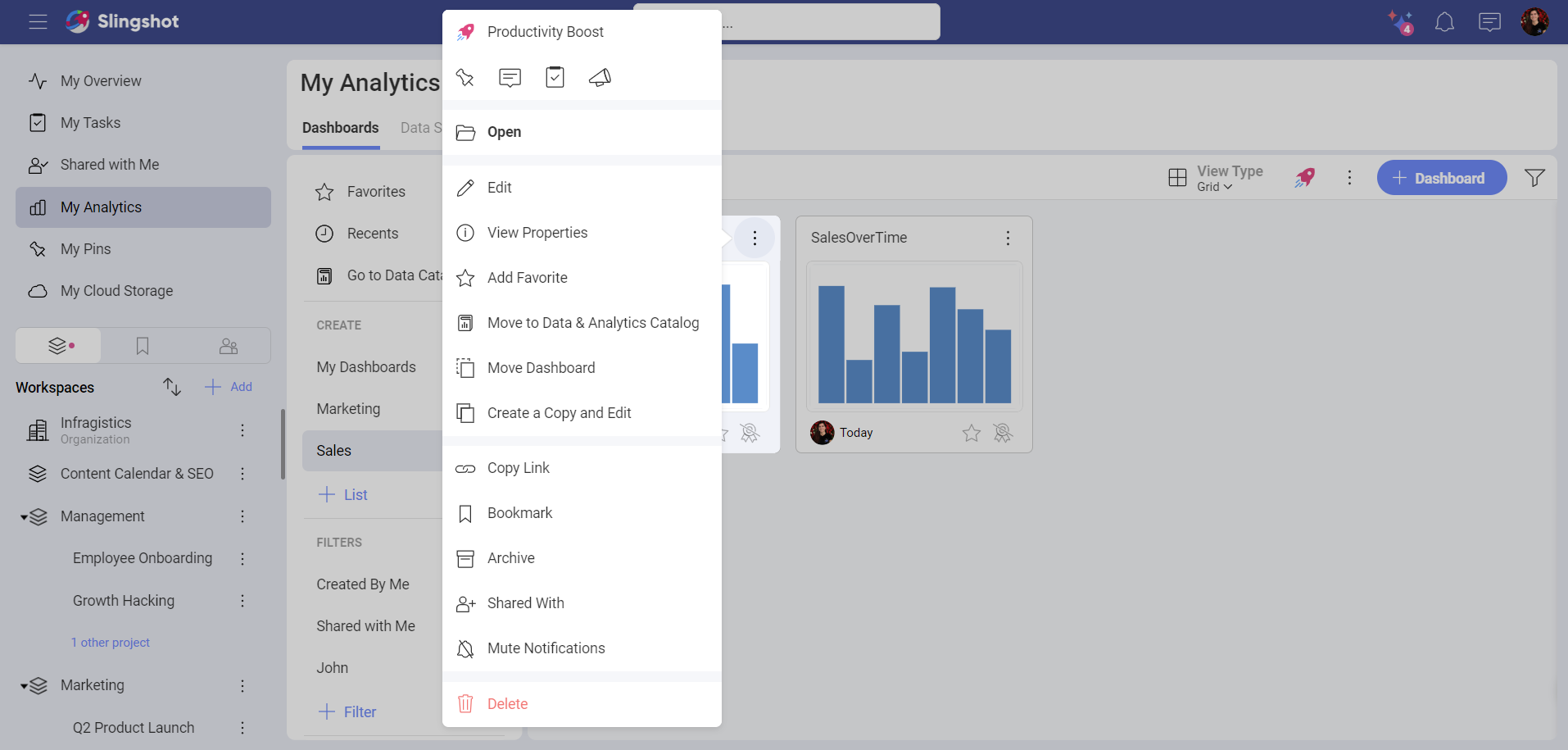The height and width of the screenshot is (750, 1568).
Task: Select the workspaces layers tab icon
Action: [x=58, y=346]
